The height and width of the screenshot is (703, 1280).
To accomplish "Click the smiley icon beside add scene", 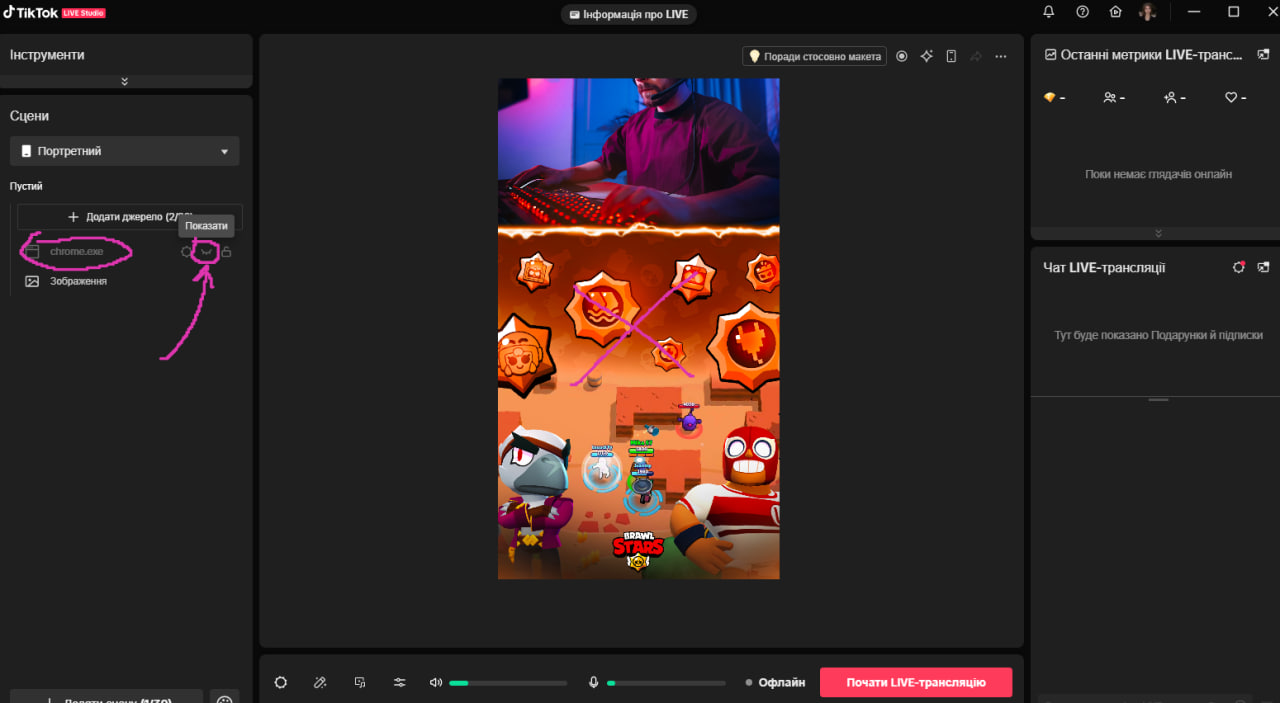I will pos(225,699).
